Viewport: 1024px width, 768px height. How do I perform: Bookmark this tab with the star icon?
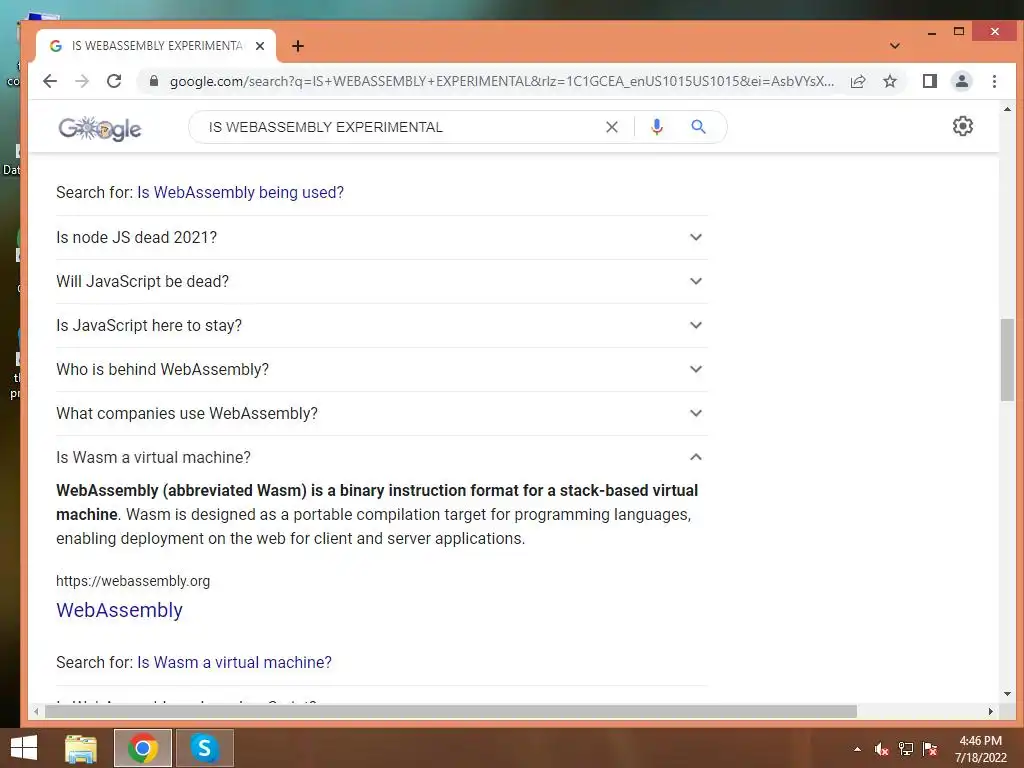point(889,81)
